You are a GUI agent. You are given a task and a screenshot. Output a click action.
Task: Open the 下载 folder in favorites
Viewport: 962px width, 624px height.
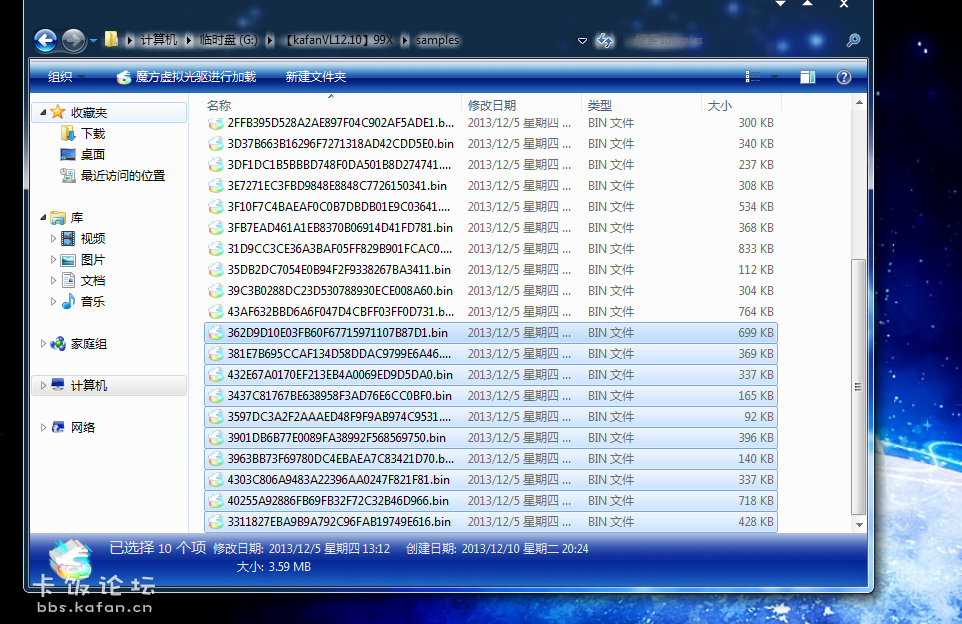(92, 133)
